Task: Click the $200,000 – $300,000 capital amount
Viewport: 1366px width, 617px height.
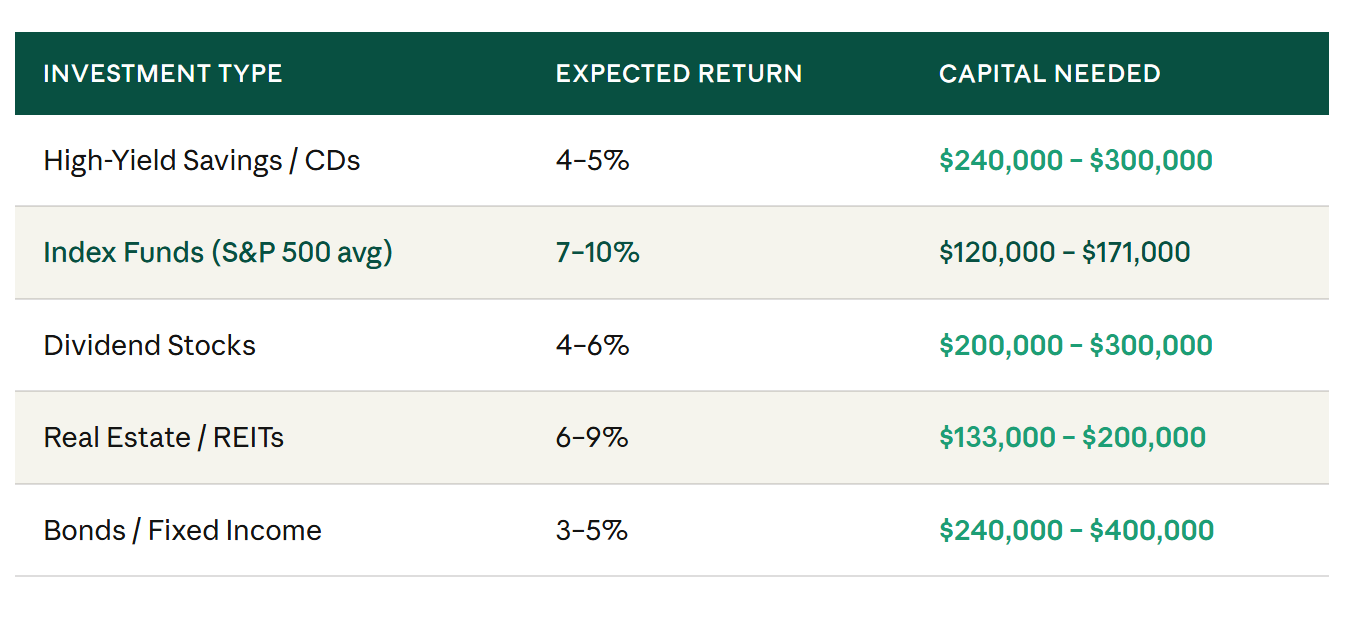Action: (x=1076, y=345)
